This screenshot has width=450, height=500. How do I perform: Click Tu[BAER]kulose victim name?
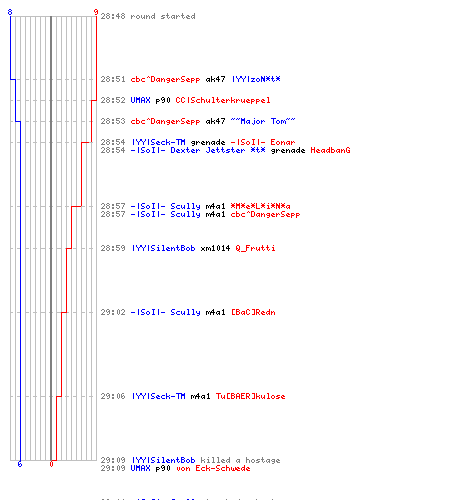250,396
